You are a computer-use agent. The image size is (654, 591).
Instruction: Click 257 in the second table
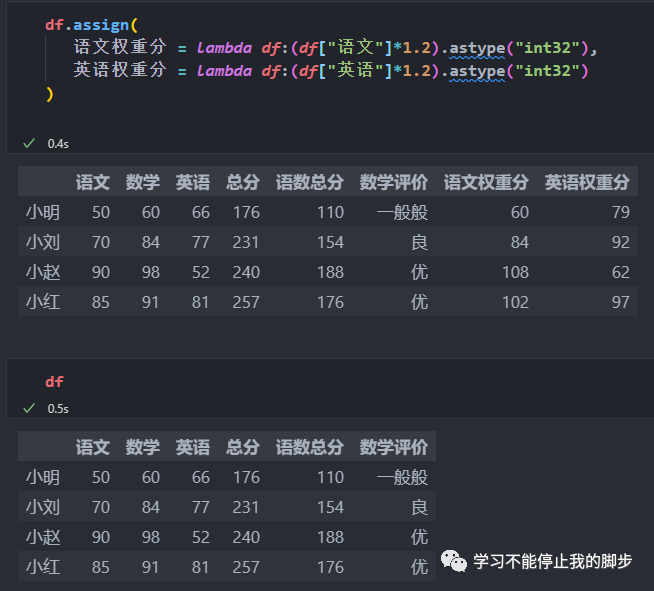246,567
